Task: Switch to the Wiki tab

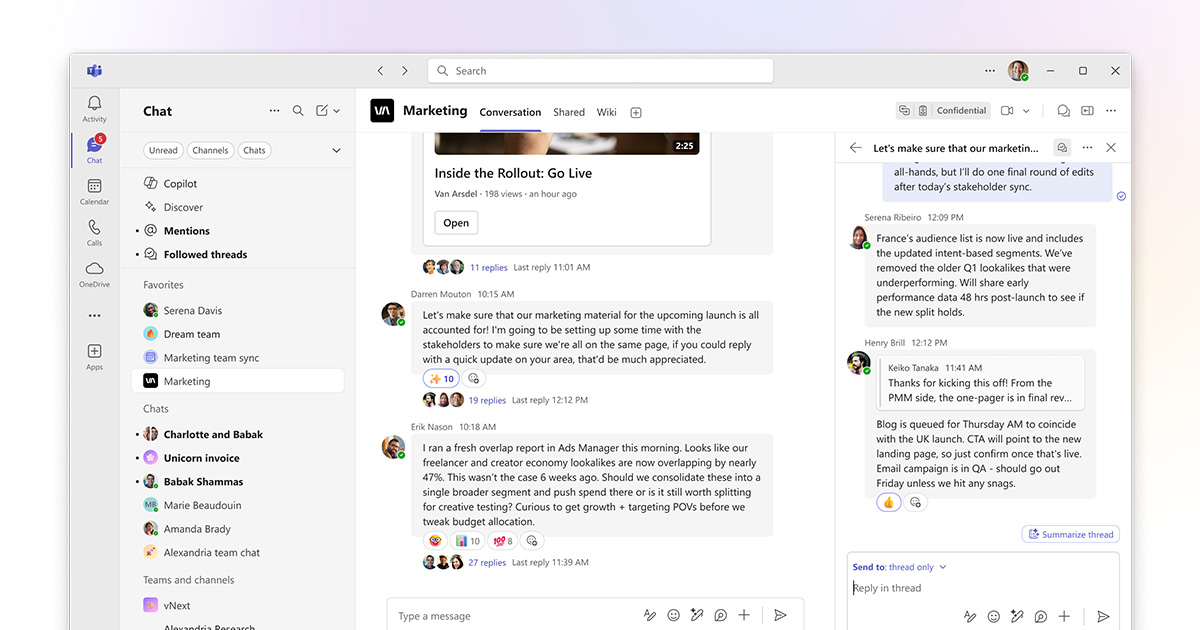Action: (x=606, y=112)
